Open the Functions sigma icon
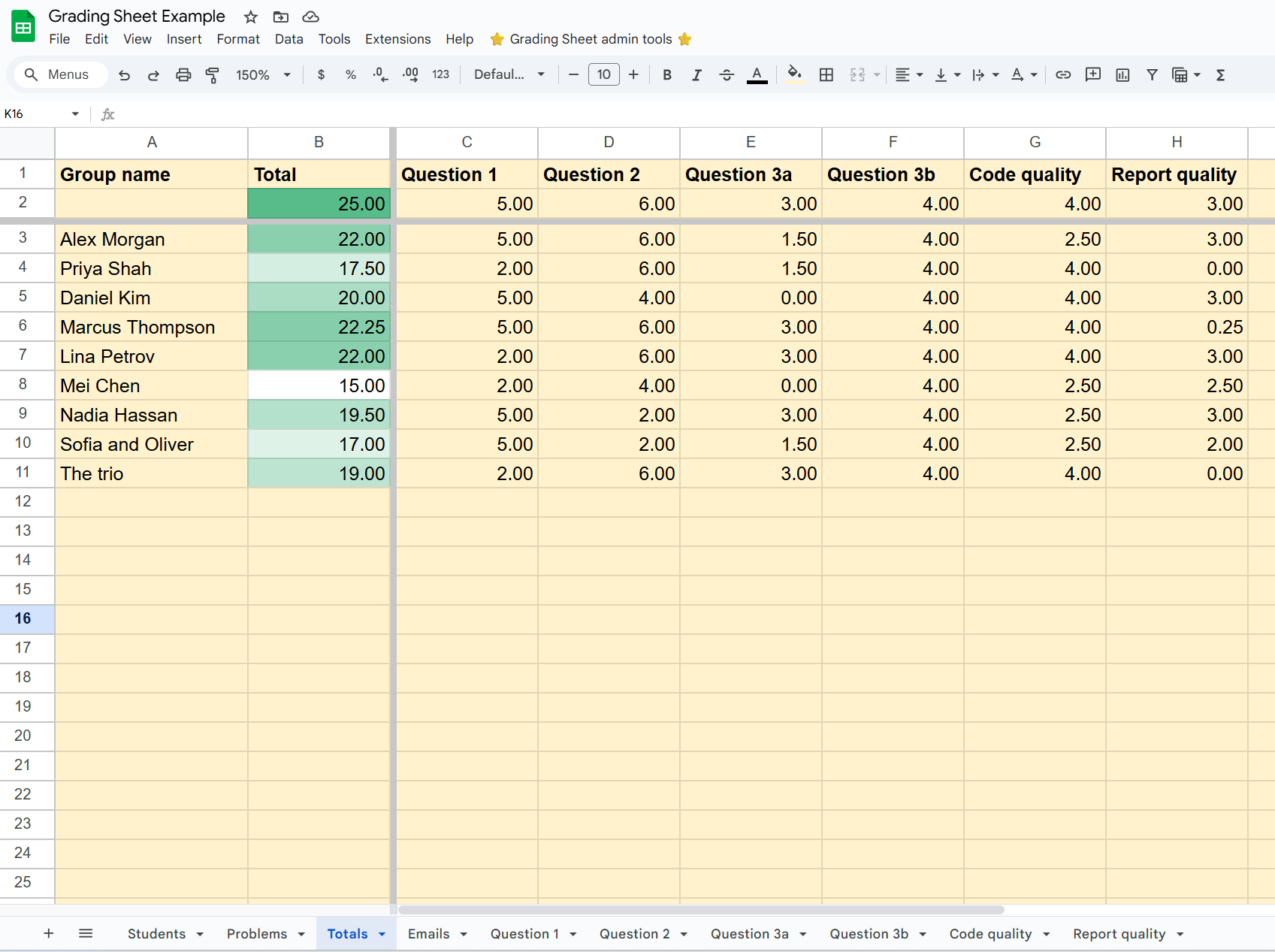This screenshot has width=1275, height=952. [x=1221, y=74]
